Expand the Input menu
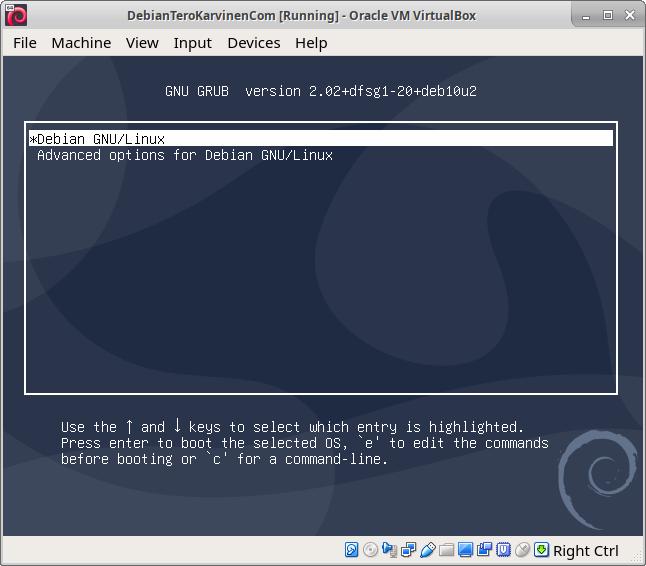This screenshot has height=566, width=646. pos(192,42)
